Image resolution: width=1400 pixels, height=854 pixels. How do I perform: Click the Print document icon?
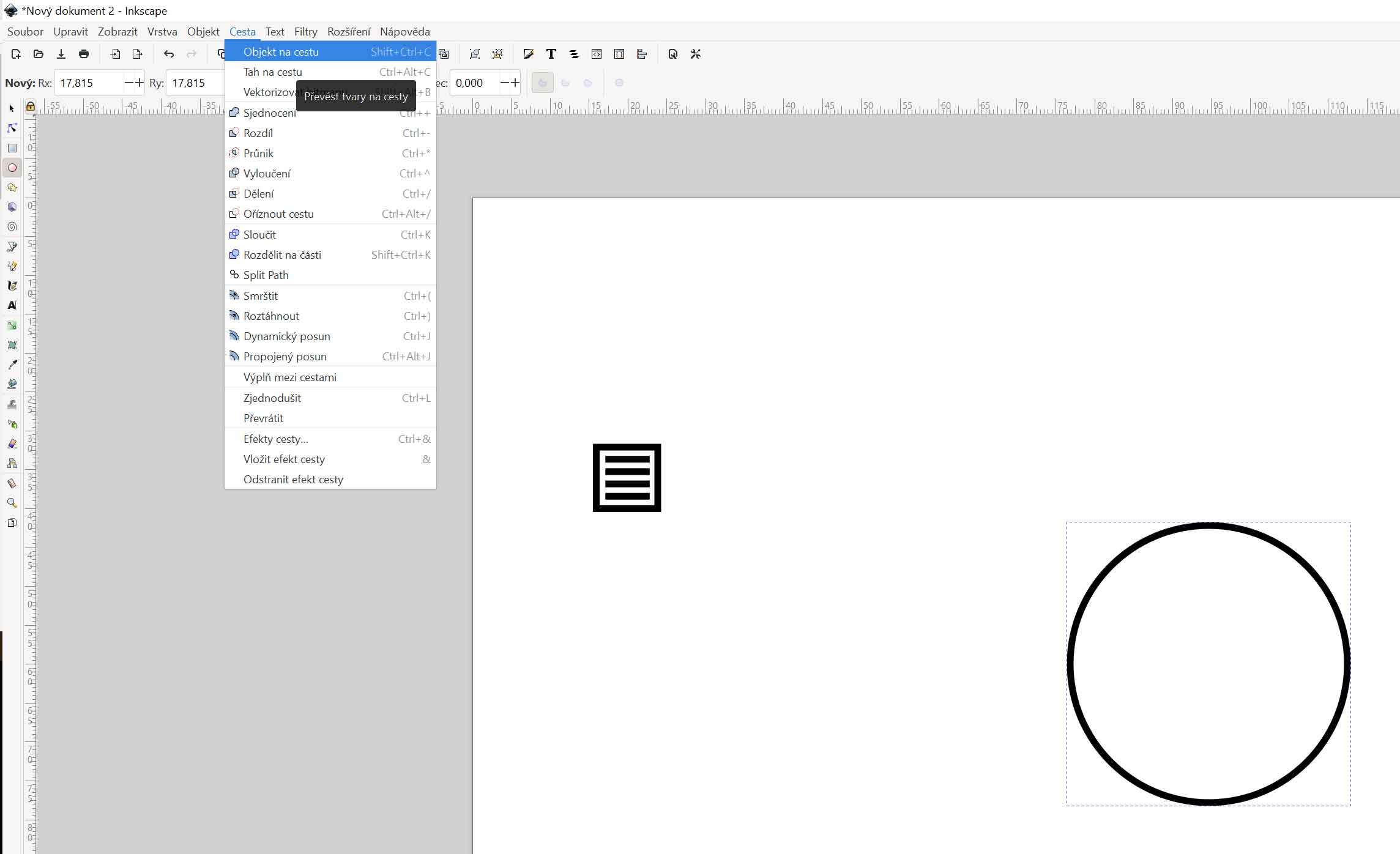pyautogui.click(x=84, y=54)
